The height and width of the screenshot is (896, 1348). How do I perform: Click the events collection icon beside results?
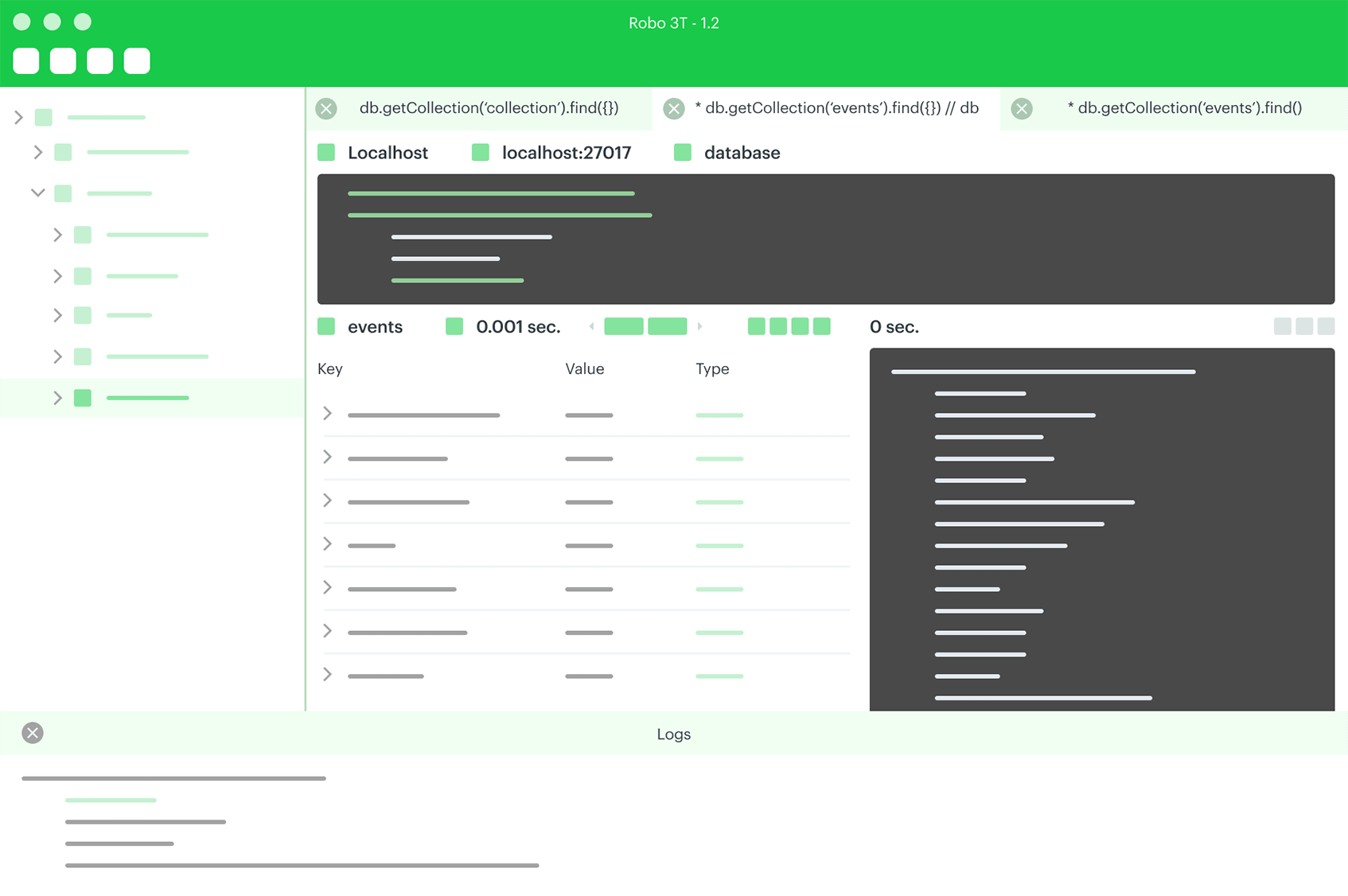pyautogui.click(x=326, y=326)
